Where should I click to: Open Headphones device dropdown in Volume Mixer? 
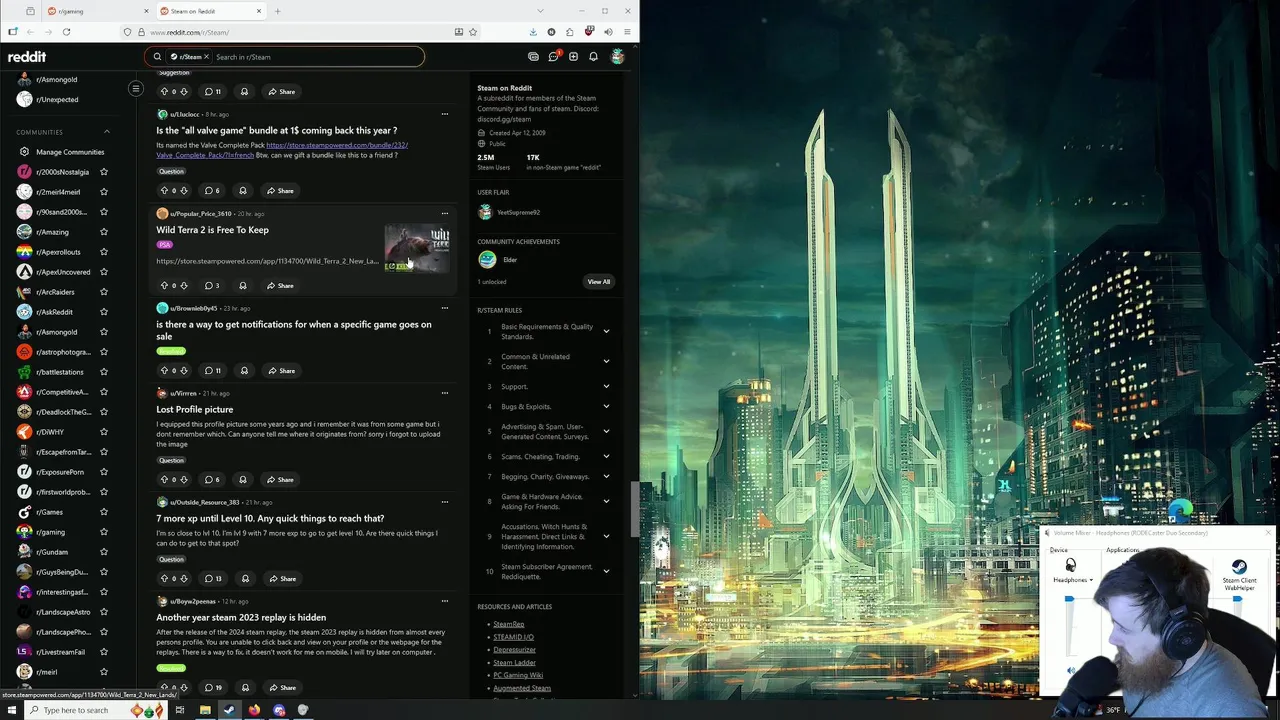(x=1073, y=580)
